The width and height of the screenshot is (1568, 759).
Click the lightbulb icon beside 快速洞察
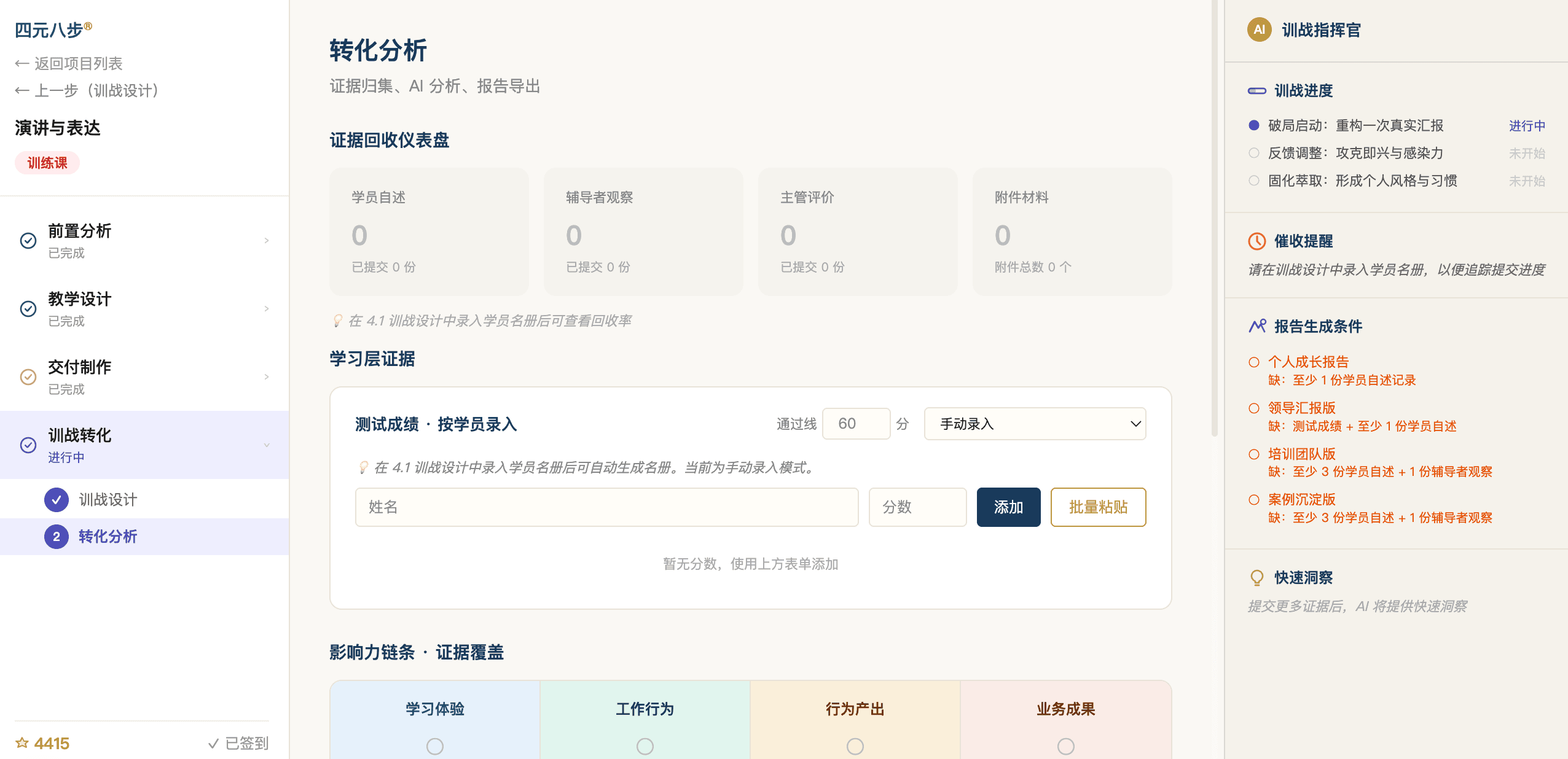(x=1256, y=577)
